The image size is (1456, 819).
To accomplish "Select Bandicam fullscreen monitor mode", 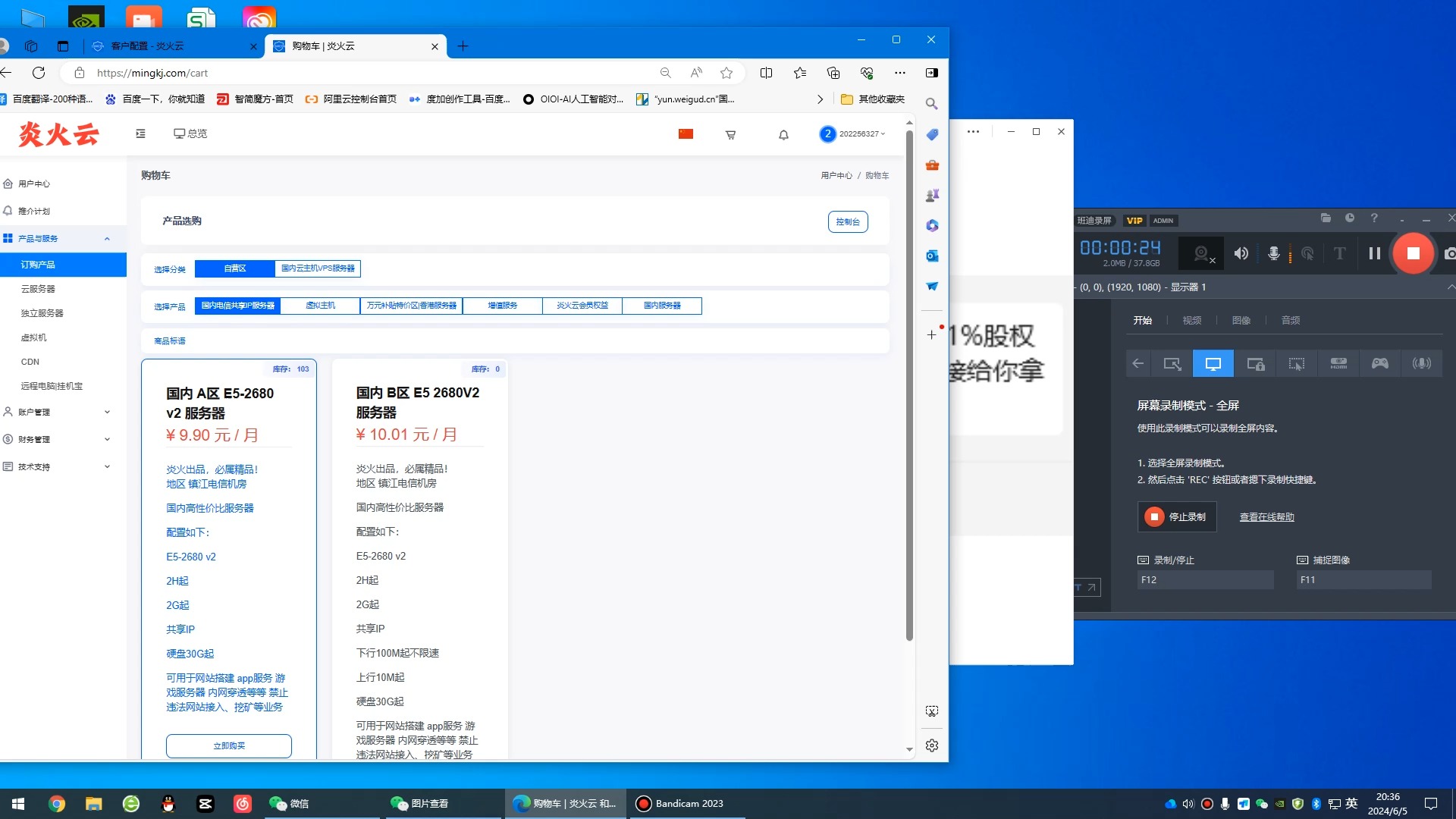I will (1213, 364).
